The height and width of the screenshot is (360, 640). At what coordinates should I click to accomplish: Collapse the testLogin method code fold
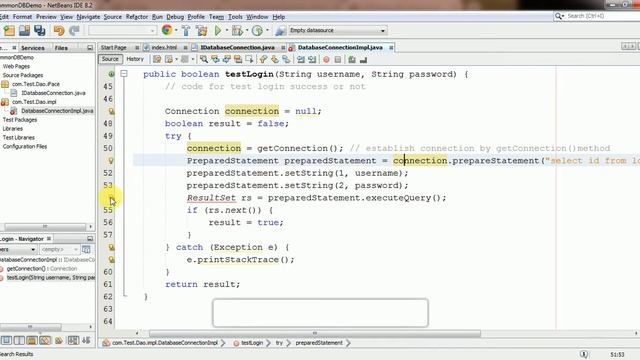pos(124,74)
